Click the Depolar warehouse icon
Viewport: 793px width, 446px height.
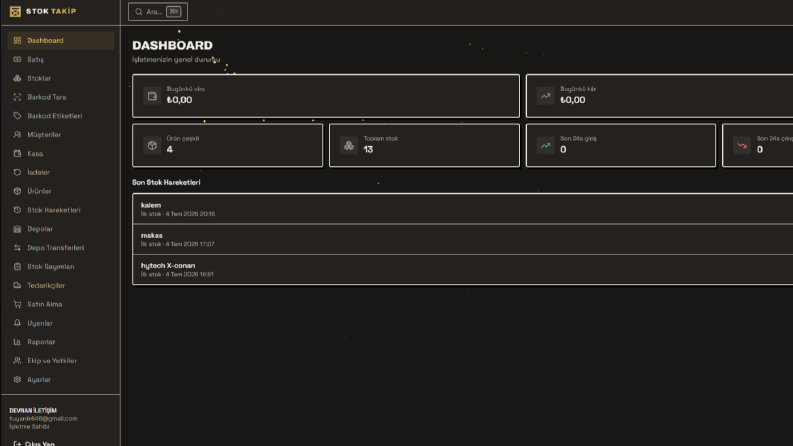tap(17, 229)
